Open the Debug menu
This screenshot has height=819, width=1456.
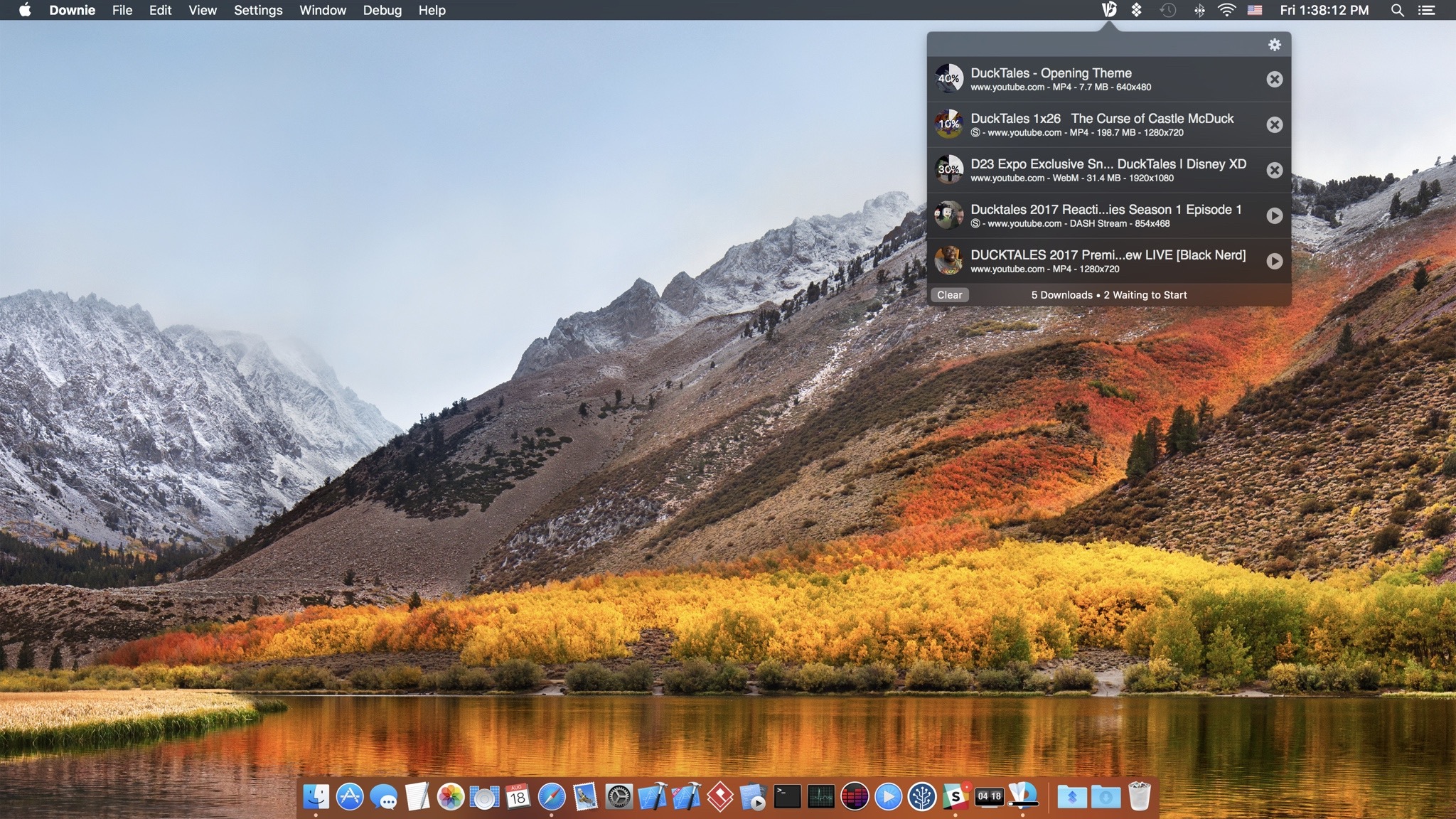(x=382, y=10)
